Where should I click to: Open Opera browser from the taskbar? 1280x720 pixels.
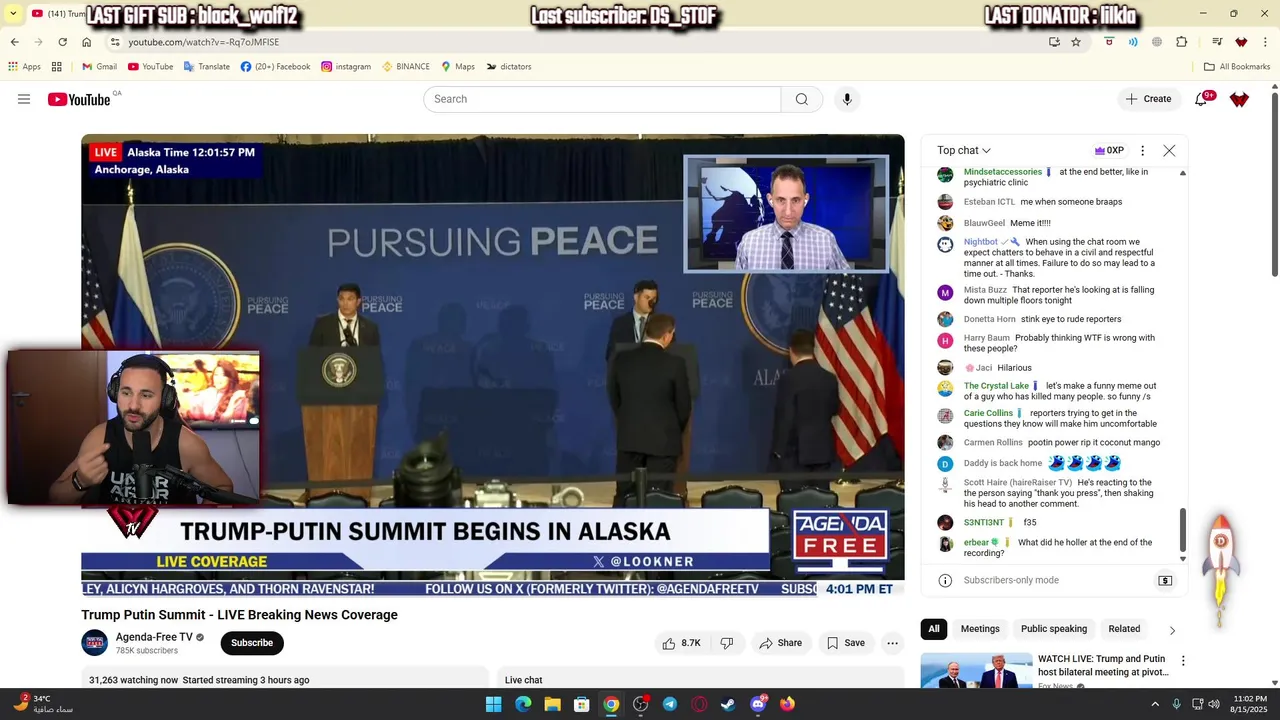(x=699, y=704)
